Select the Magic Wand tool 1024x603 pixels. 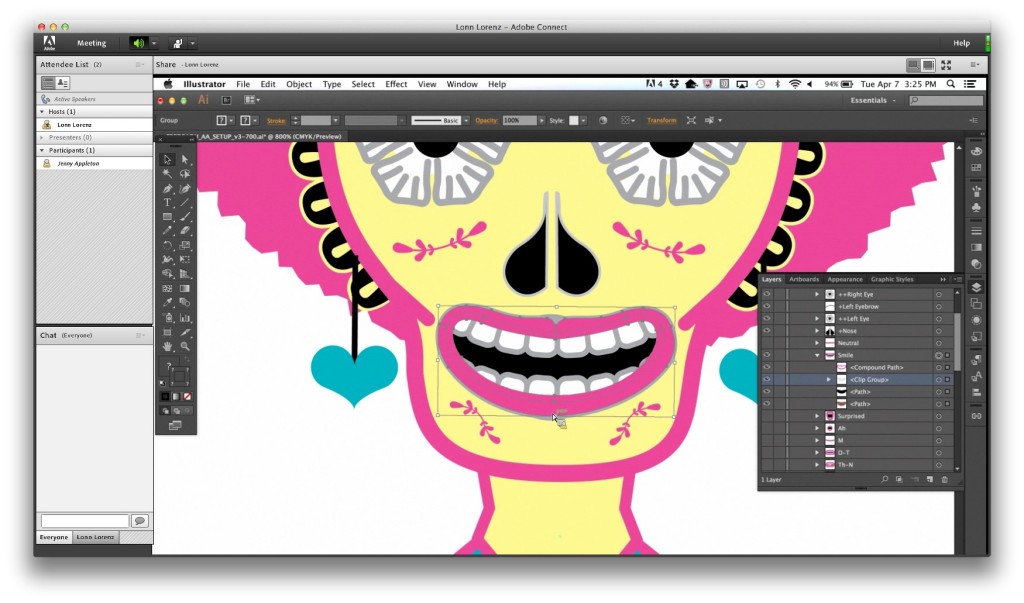pos(167,173)
